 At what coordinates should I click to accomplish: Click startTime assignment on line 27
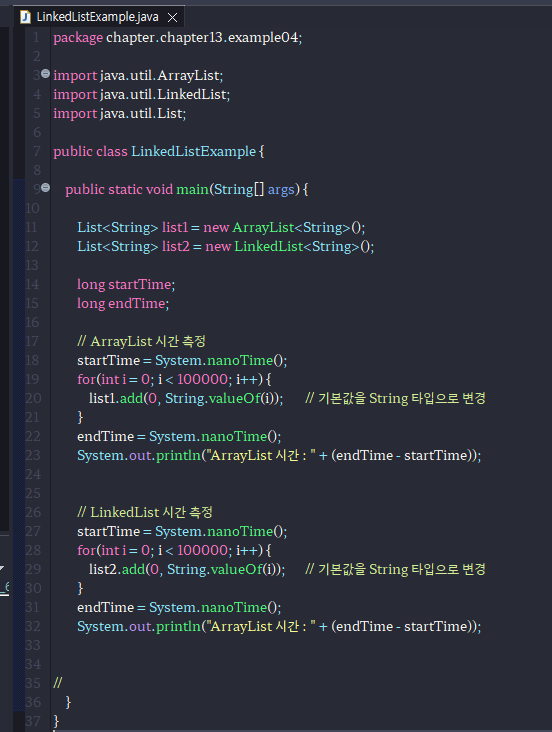(x=182, y=531)
